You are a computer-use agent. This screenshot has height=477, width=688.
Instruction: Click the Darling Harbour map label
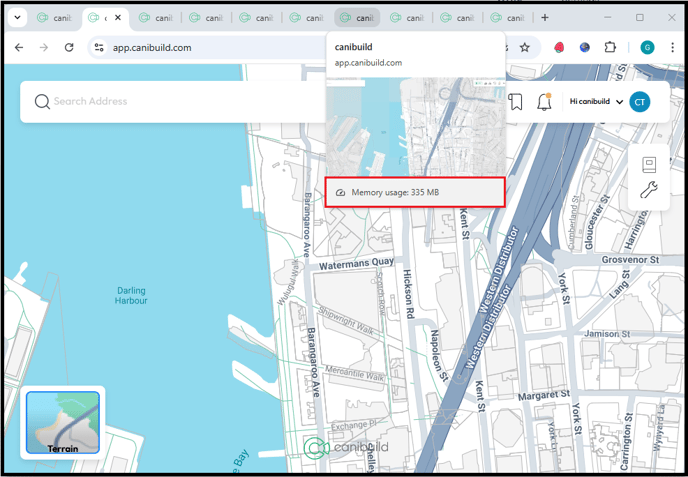pyautogui.click(x=131, y=295)
